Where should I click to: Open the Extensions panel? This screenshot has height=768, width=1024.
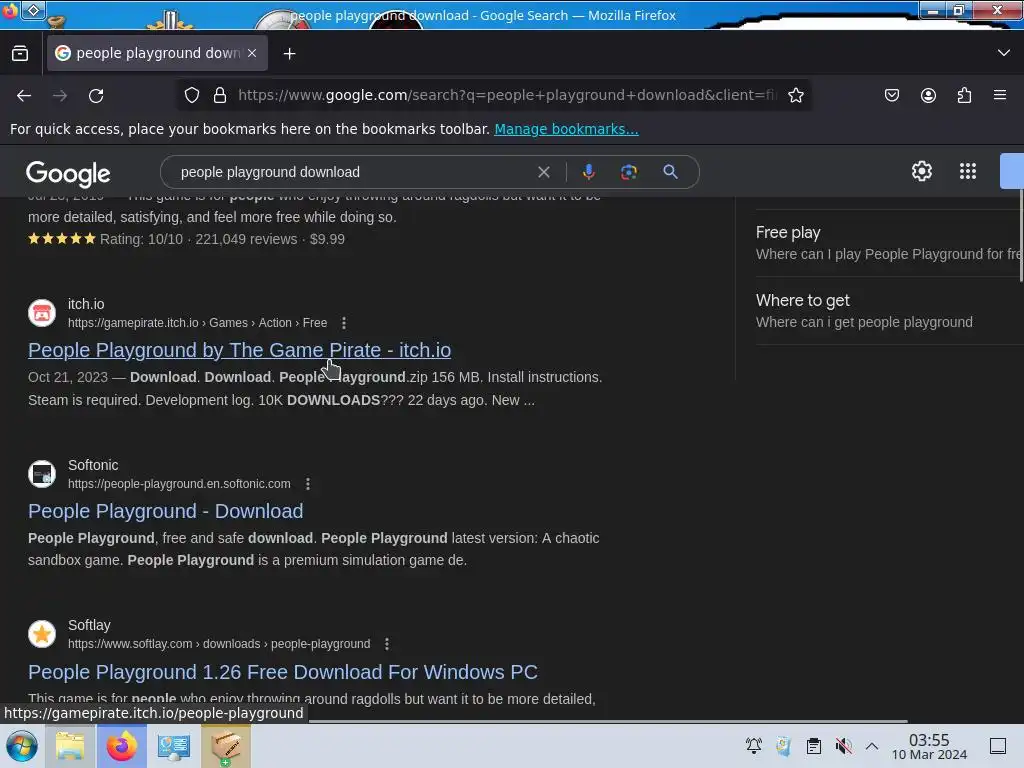pos(964,95)
